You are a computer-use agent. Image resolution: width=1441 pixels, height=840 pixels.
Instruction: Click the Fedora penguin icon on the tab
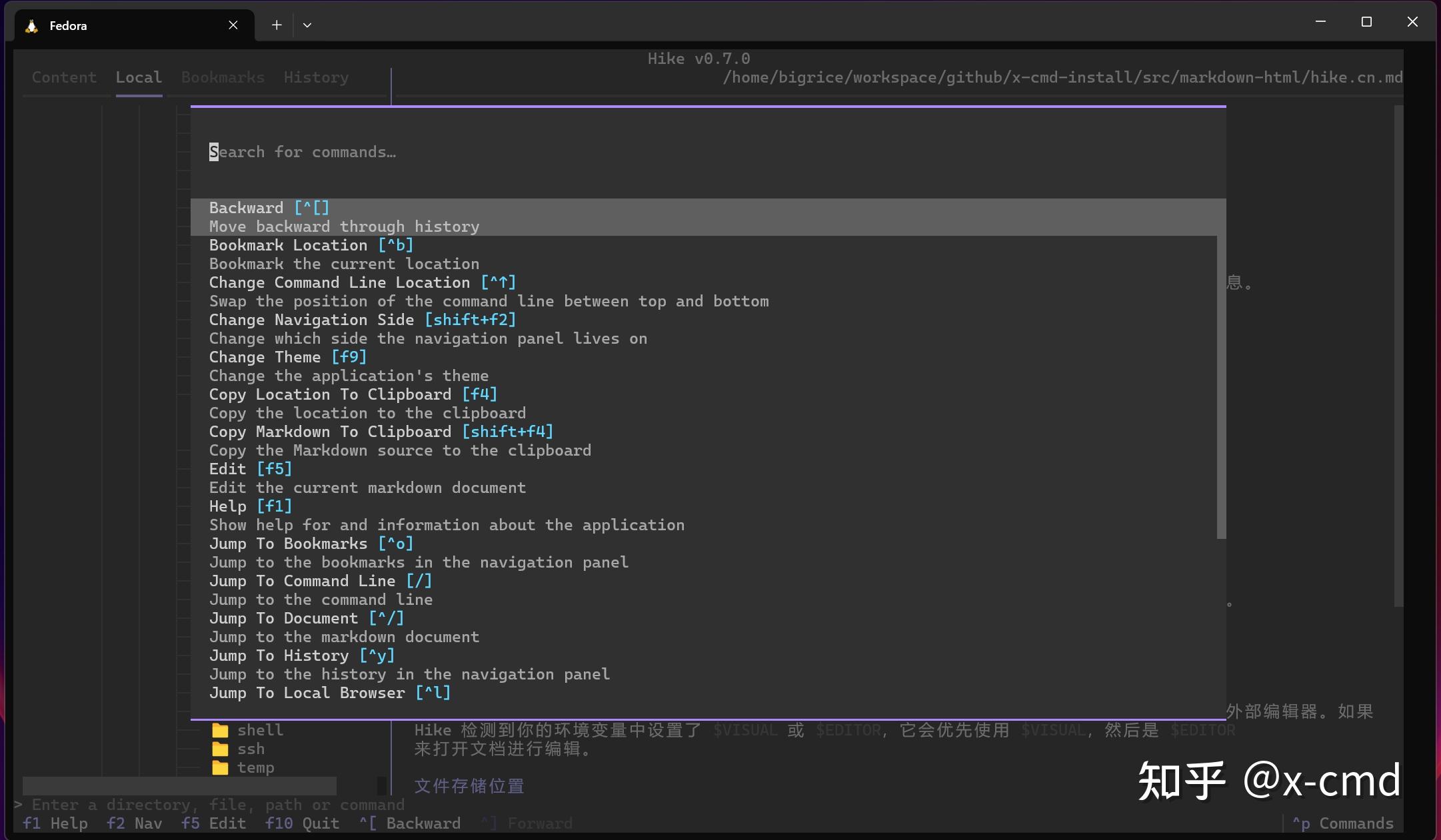31,25
